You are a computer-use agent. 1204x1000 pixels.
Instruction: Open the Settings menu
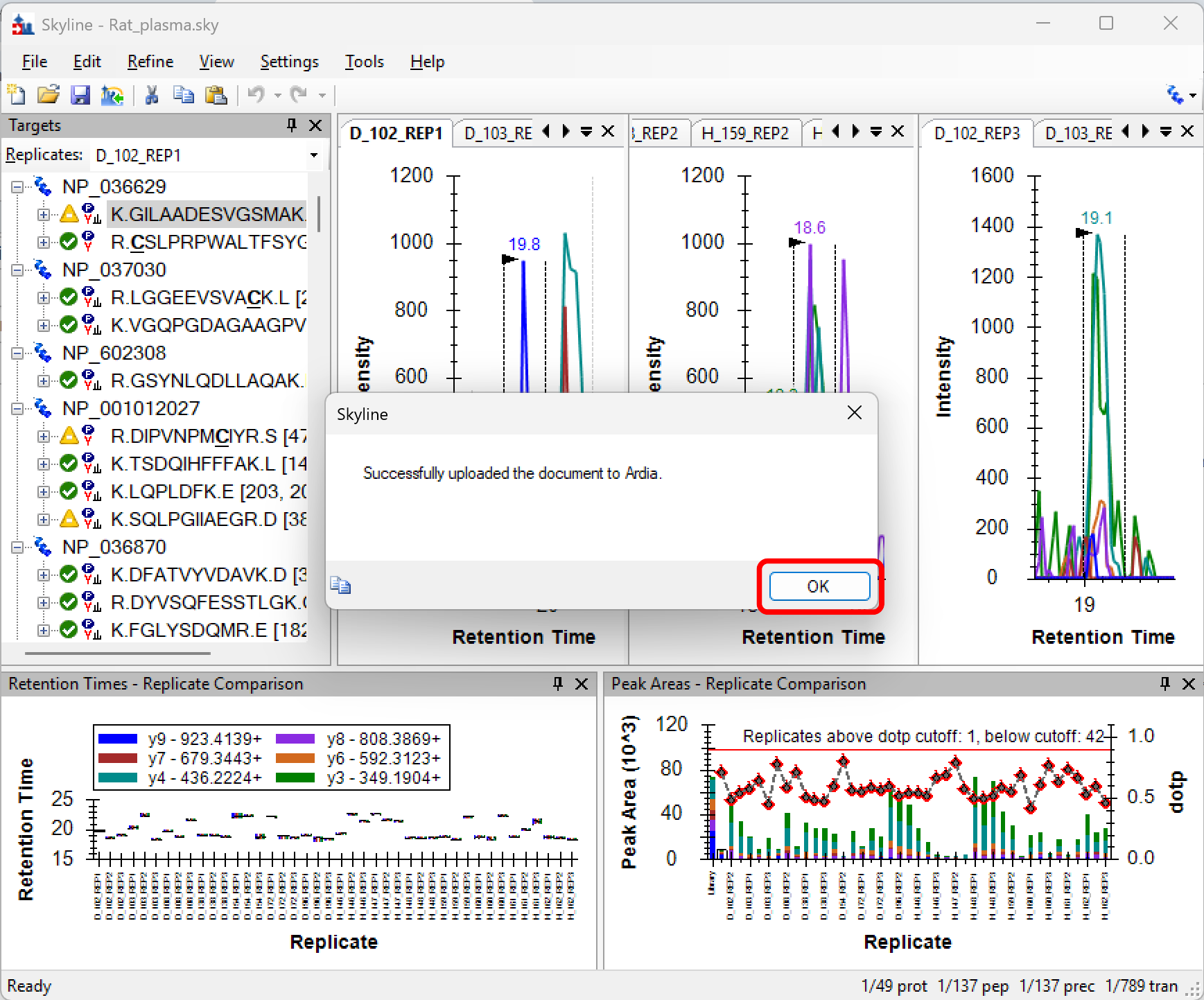tap(289, 62)
